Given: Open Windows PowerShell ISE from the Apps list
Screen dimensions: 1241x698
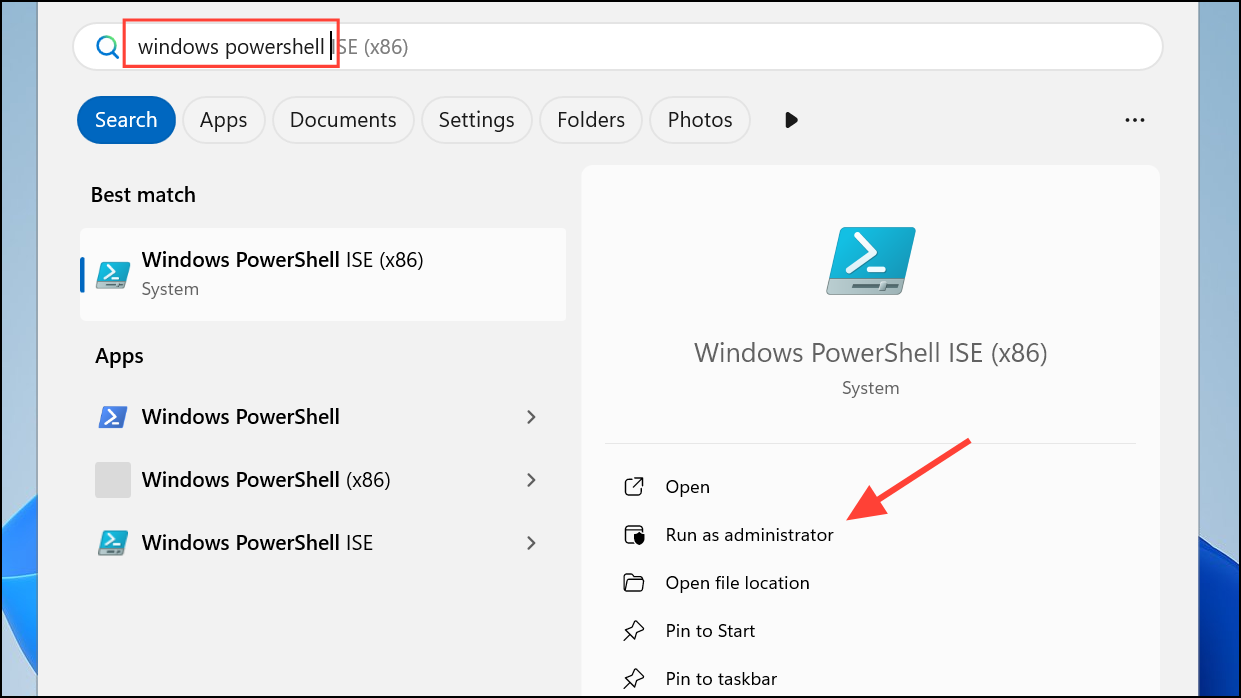Looking at the screenshot, I should [x=323, y=543].
